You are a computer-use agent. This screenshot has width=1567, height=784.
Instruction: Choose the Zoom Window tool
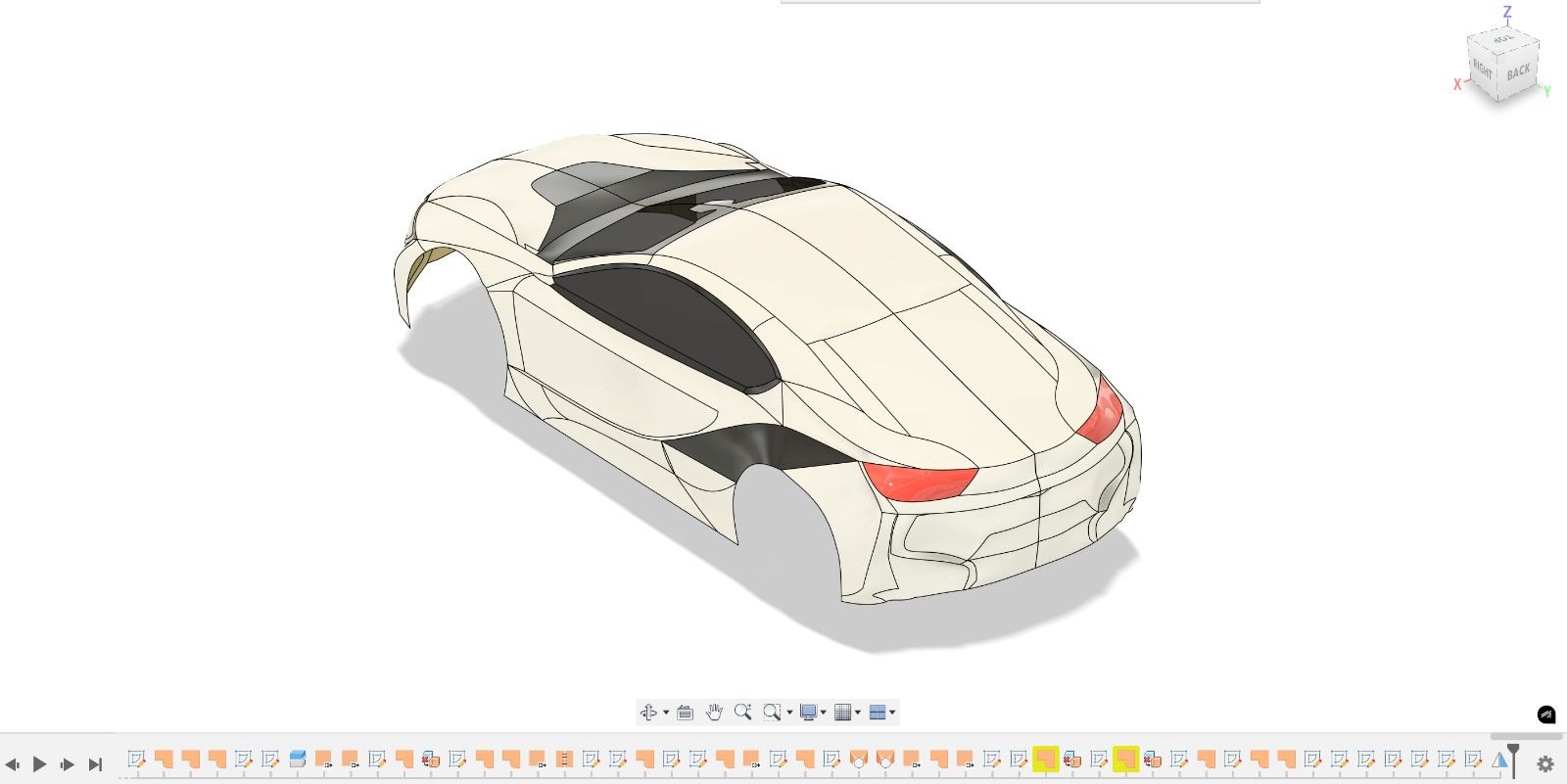coord(772,713)
